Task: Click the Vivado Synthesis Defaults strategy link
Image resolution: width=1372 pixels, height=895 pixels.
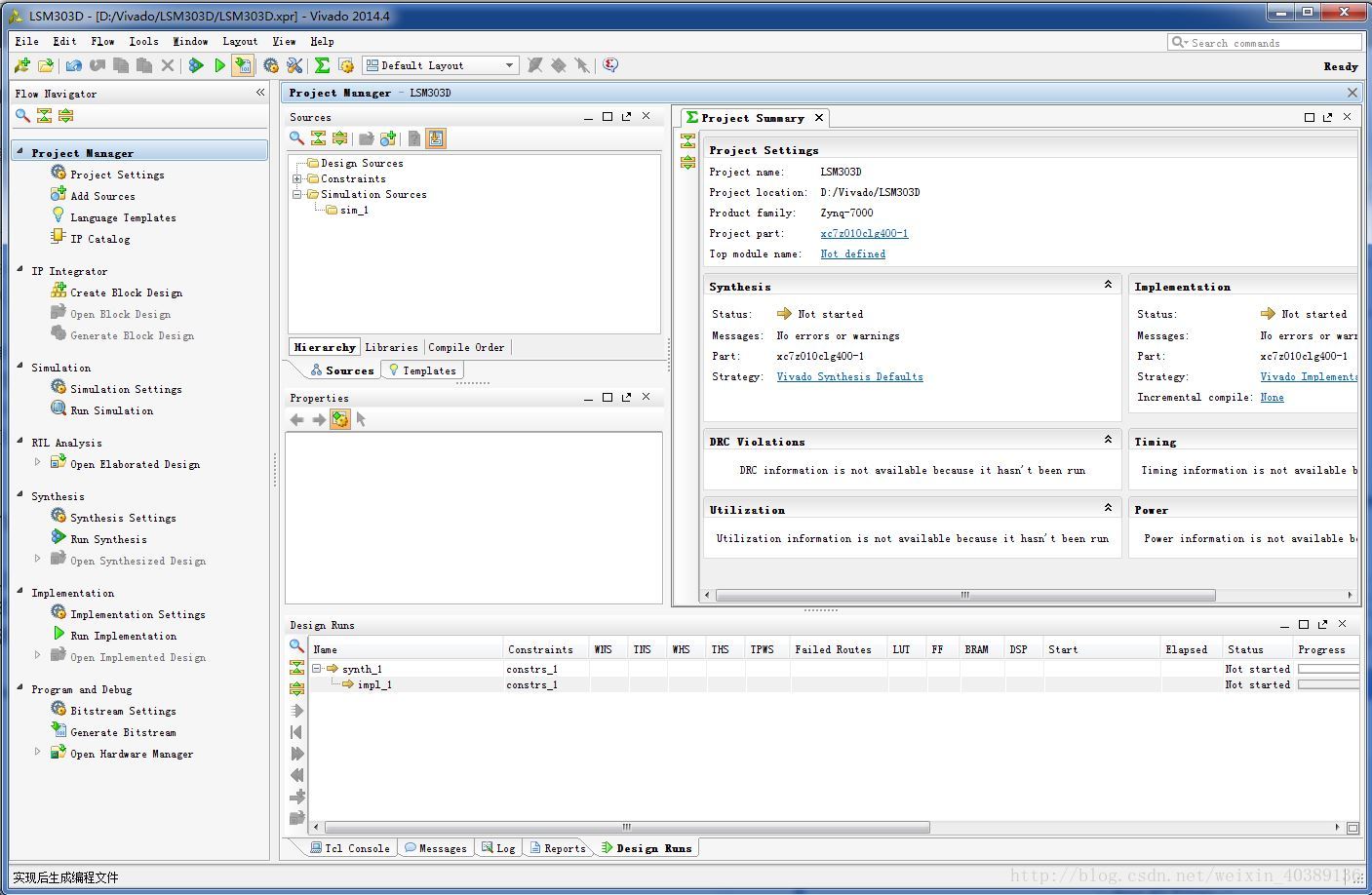Action: pos(849,376)
